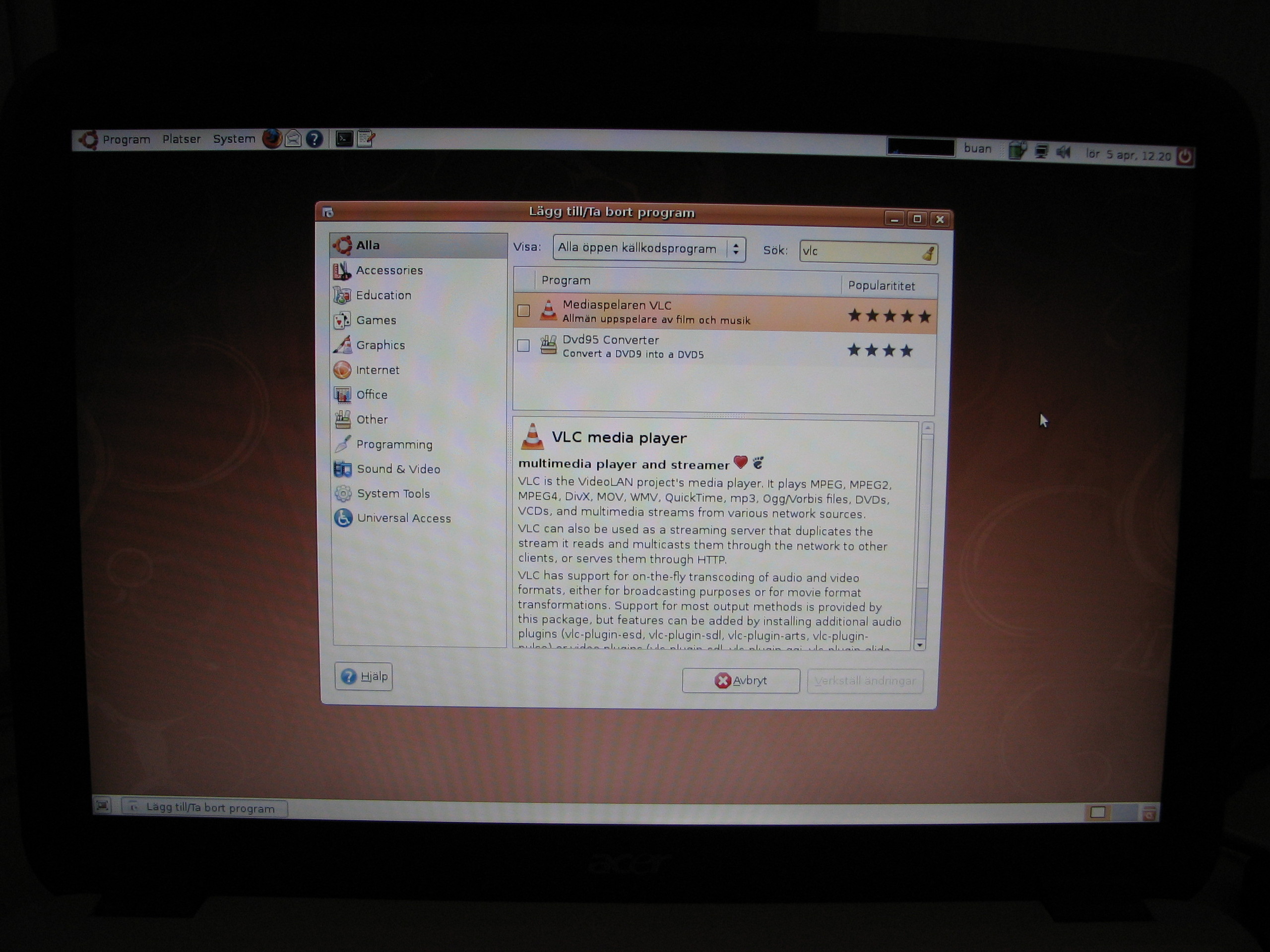Click Verkställ ändringar button
Screen dimensions: 1270x952
[x=865, y=681]
